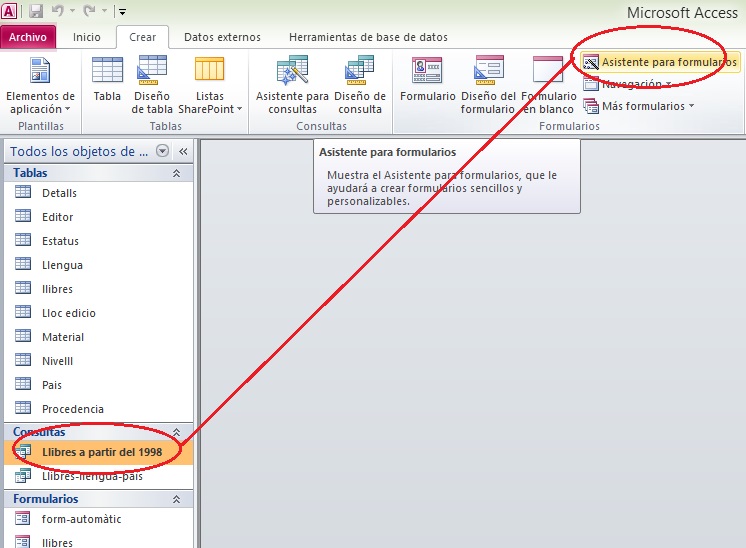The height and width of the screenshot is (548, 746).
Task: Select the Llengua table icon
Action: 23,264
